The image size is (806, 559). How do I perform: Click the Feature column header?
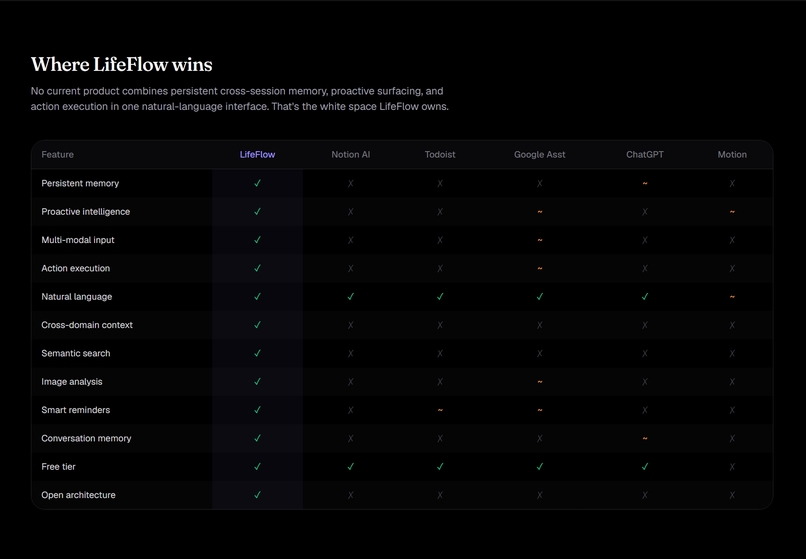coord(58,154)
